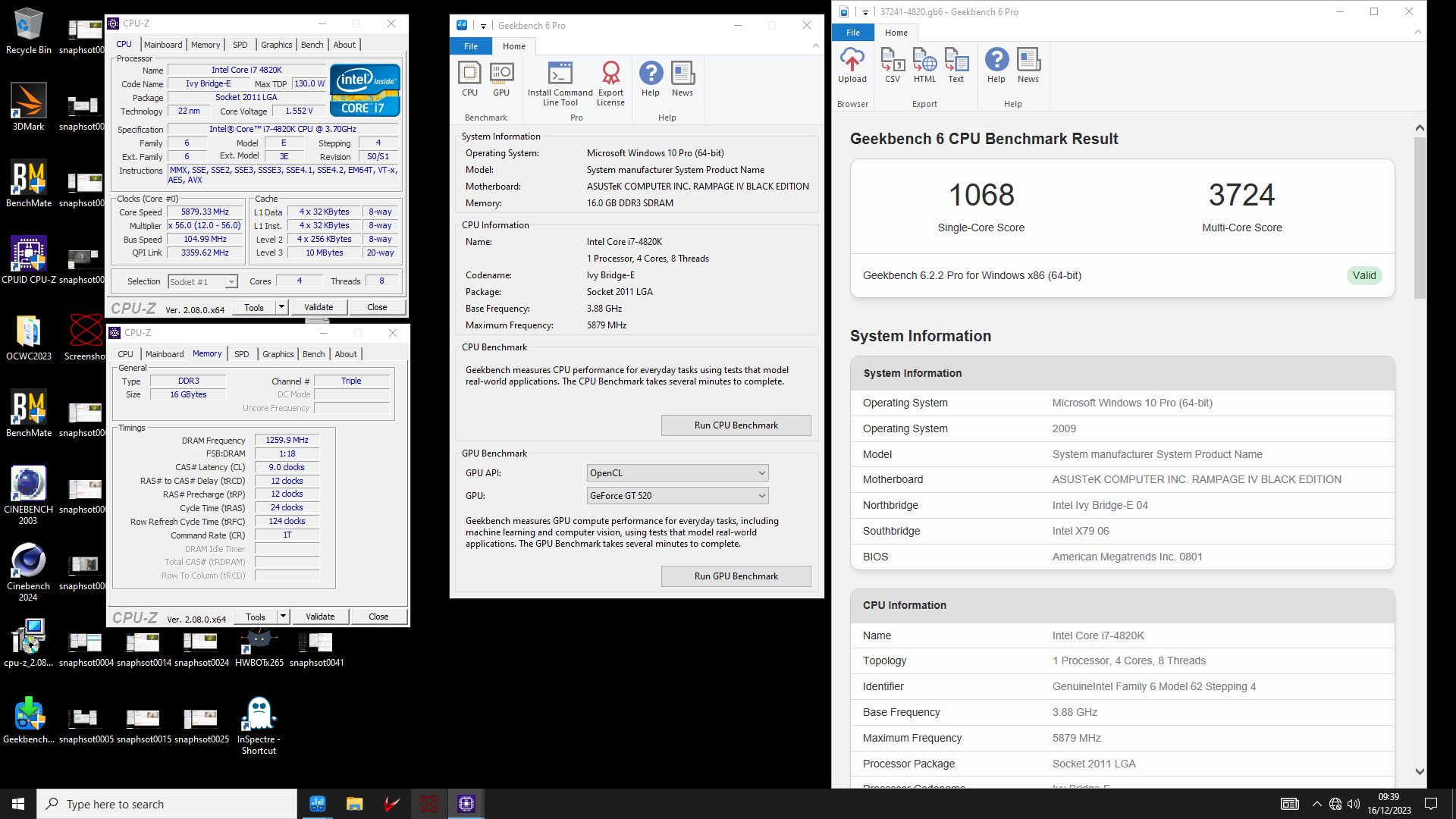
Task: Click Core Voltage value 1.552 V
Action: 299,111
